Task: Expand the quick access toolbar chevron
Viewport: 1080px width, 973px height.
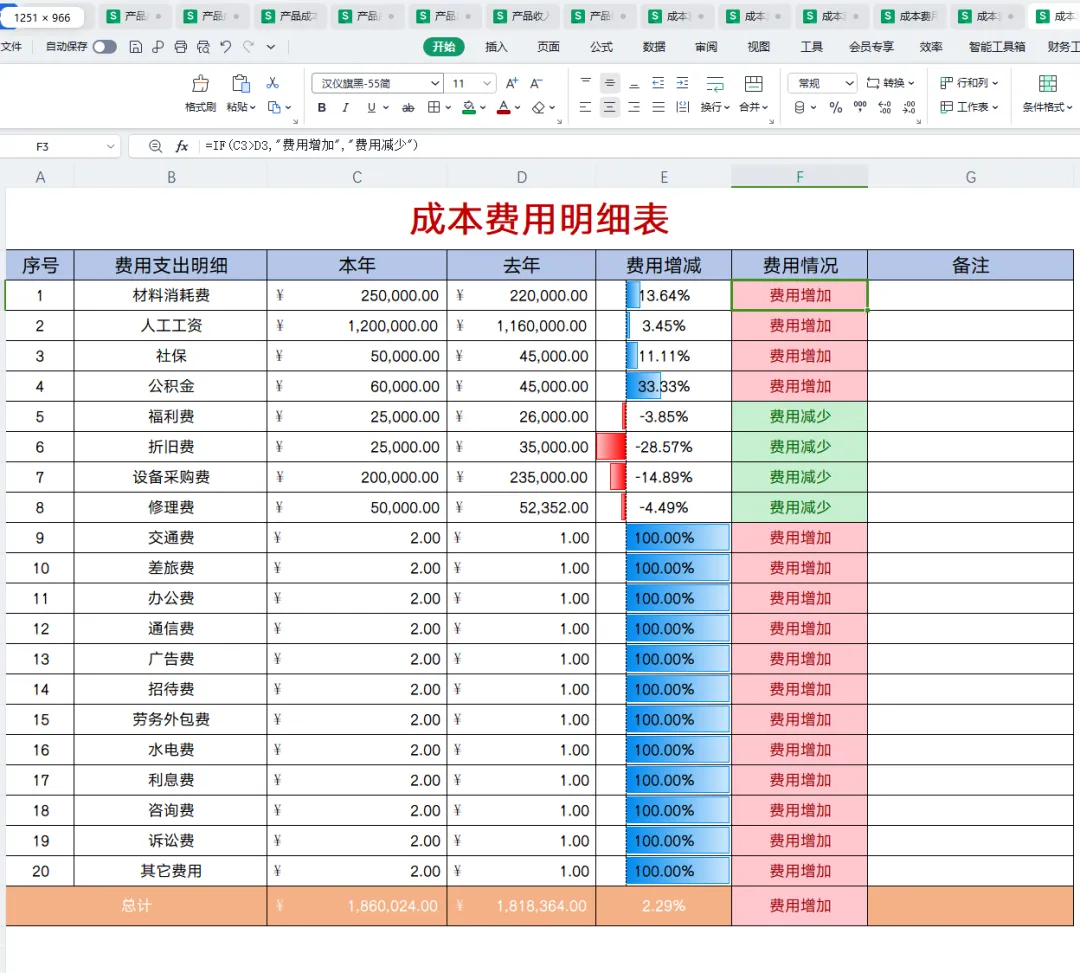Action: [x=271, y=47]
